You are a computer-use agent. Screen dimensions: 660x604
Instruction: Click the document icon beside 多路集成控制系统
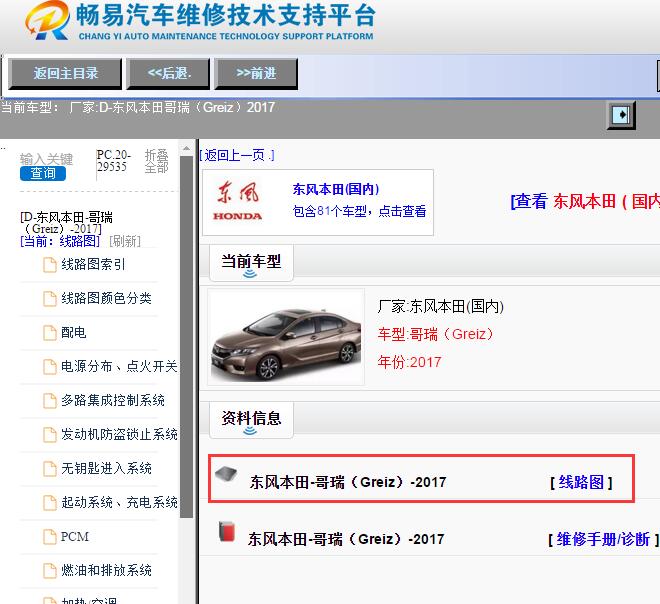[50, 401]
